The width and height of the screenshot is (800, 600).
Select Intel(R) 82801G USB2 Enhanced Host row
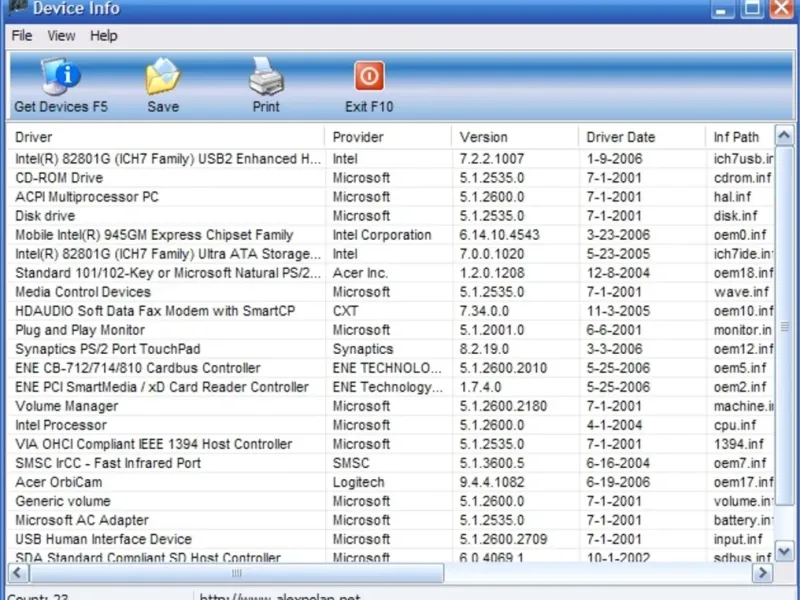(x=391, y=159)
